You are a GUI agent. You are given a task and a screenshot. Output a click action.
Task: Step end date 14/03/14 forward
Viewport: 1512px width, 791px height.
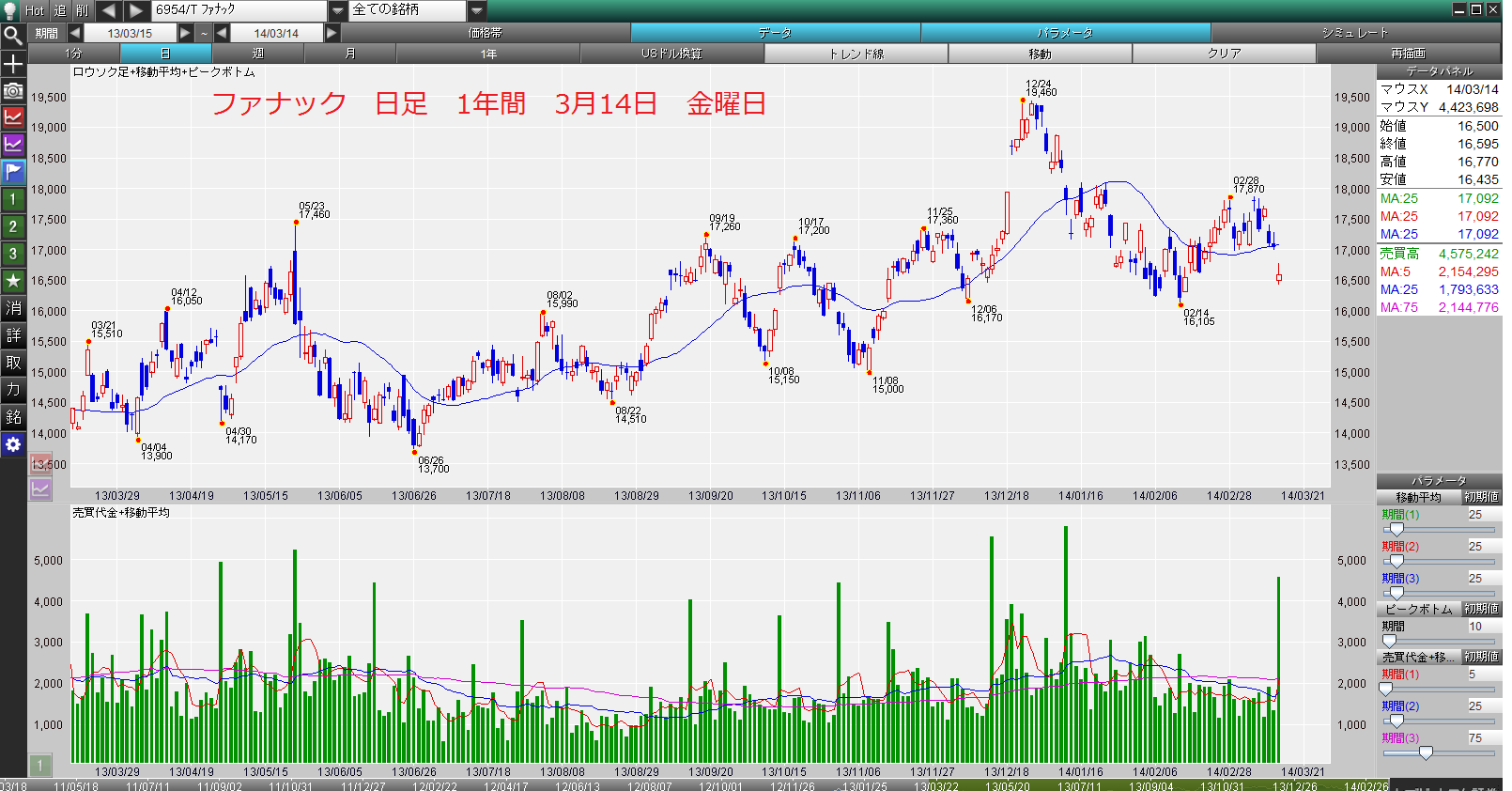point(332,33)
